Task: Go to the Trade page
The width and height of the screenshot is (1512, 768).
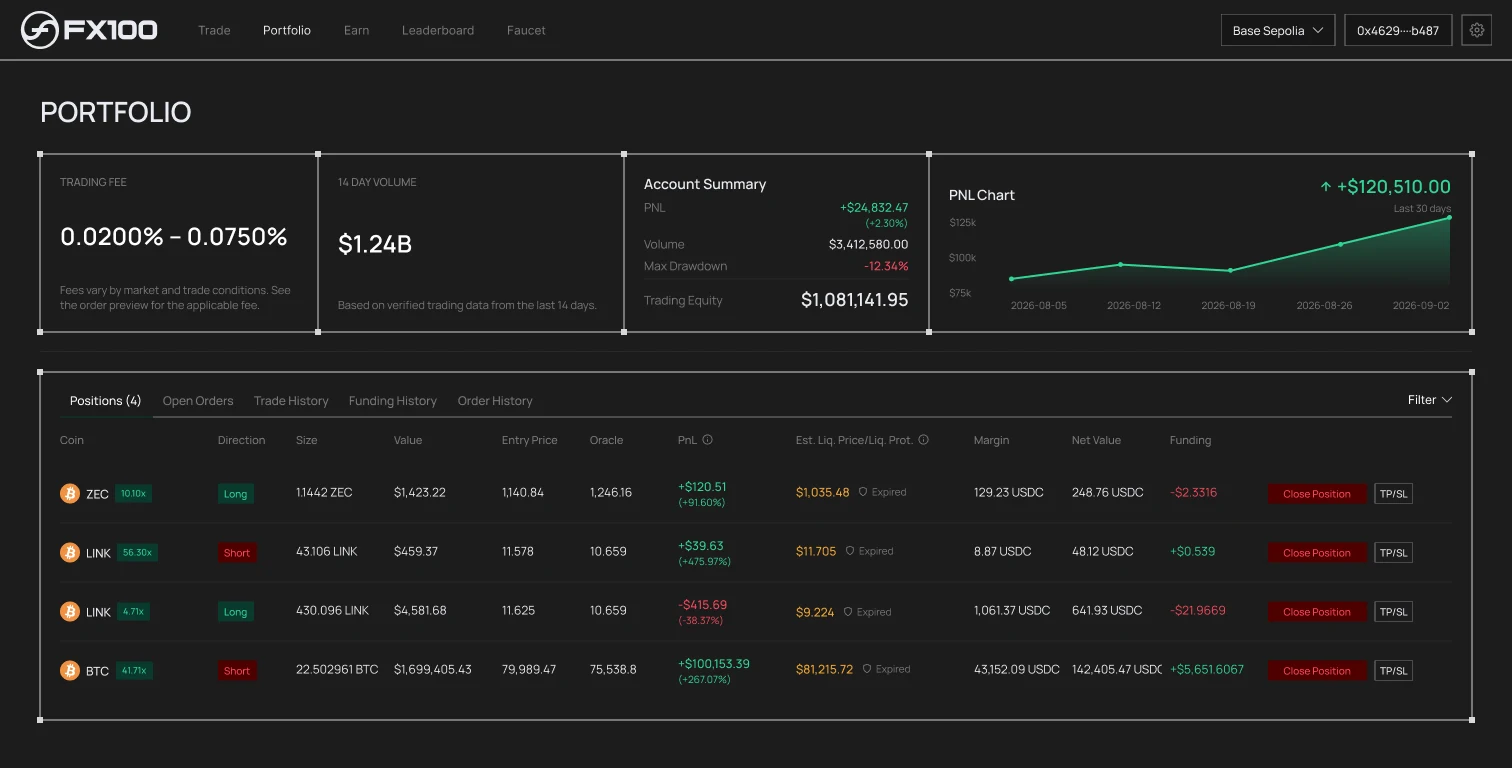Action: [214, 30]
